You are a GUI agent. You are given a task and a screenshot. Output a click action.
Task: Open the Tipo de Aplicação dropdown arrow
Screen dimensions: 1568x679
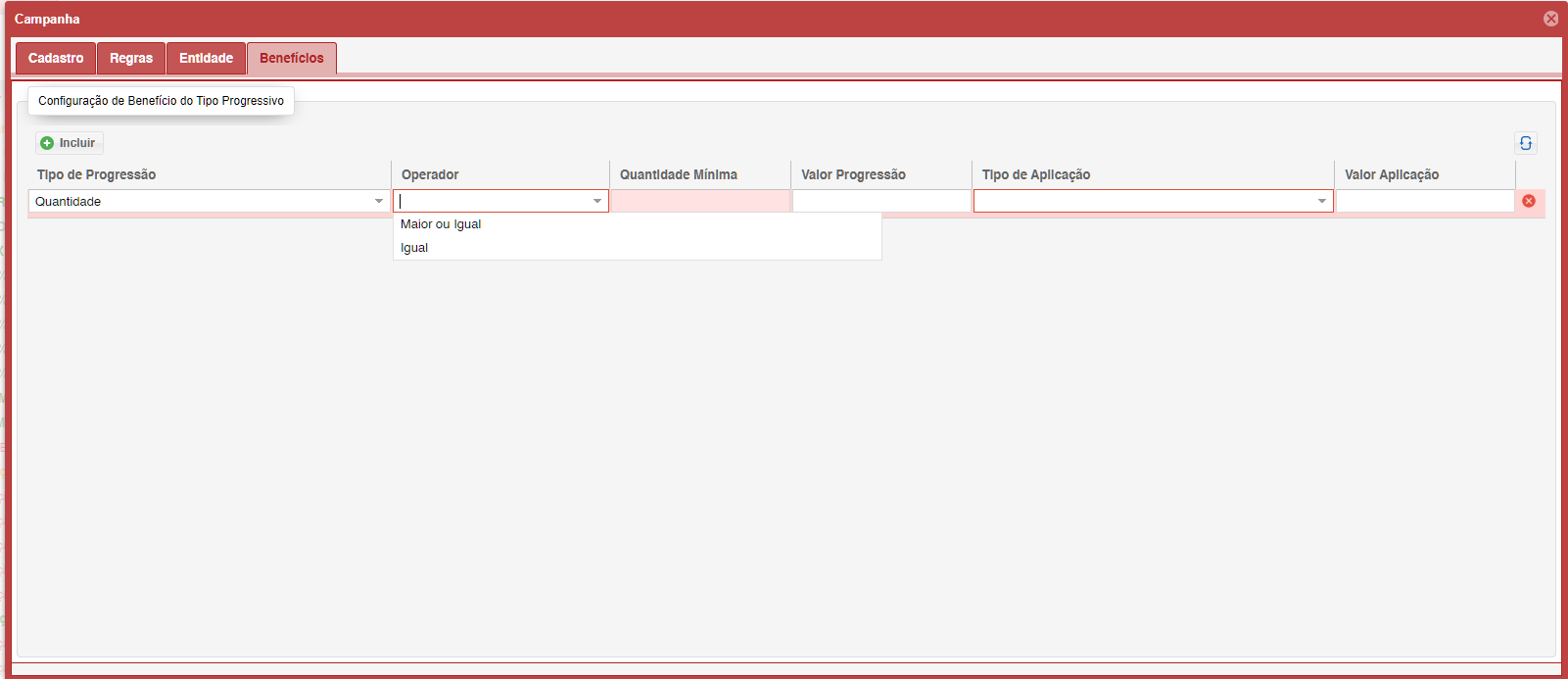[1322, 201]
